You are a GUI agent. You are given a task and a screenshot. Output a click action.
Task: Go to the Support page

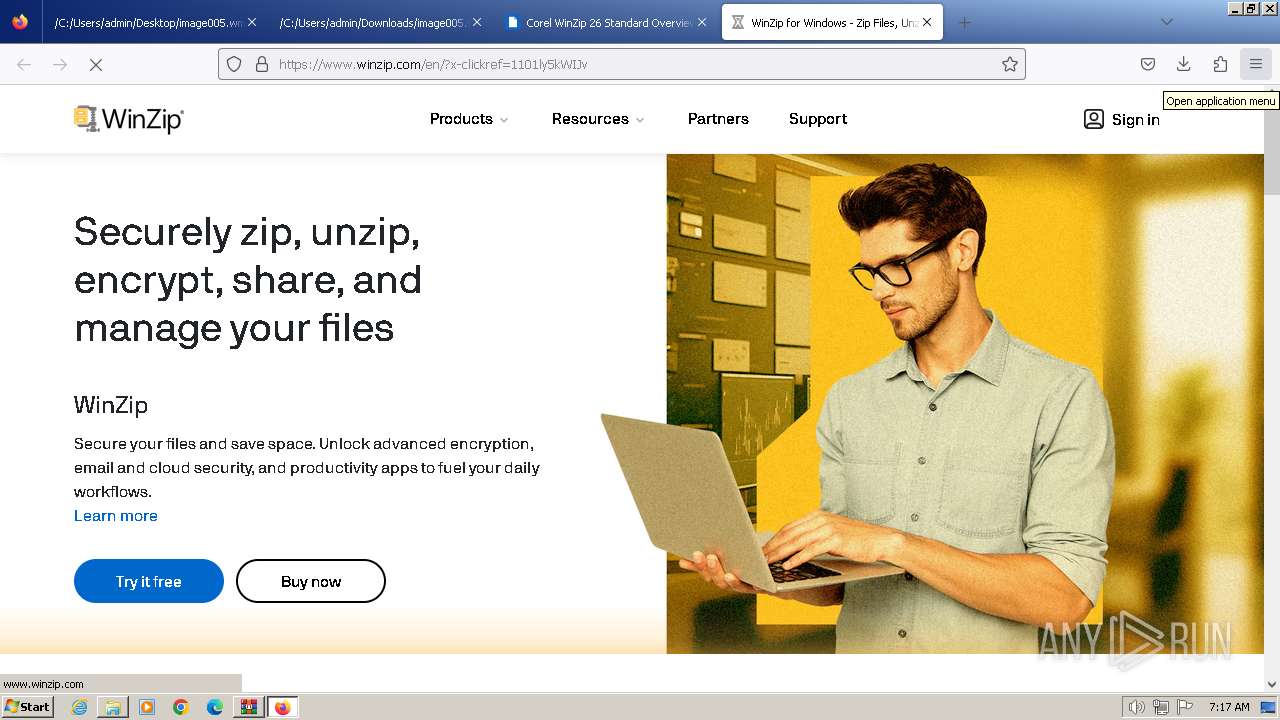click(x=818, y=119)
